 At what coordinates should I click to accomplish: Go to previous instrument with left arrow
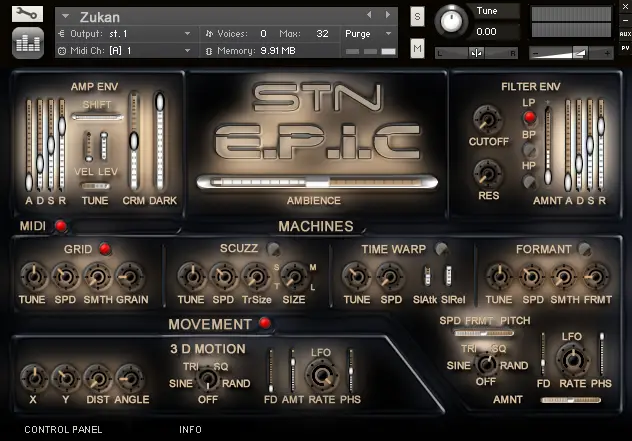pos(369,15)
